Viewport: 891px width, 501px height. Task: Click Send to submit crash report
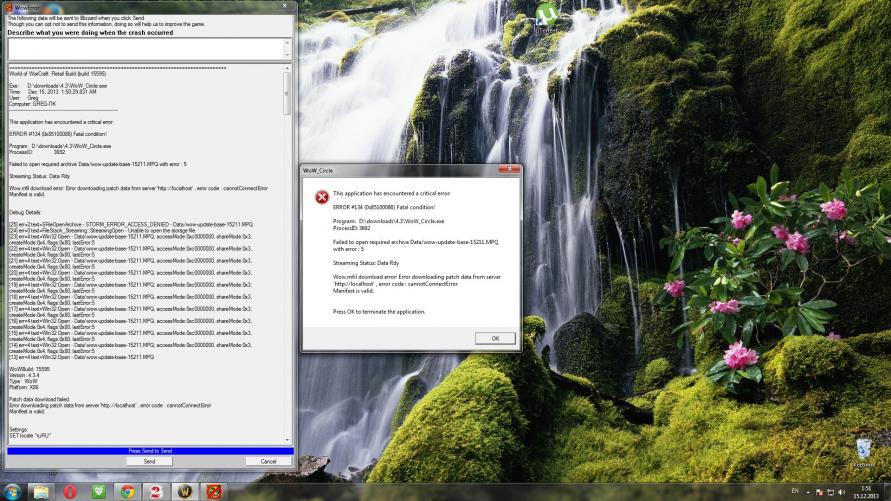[x=149, y=461]
